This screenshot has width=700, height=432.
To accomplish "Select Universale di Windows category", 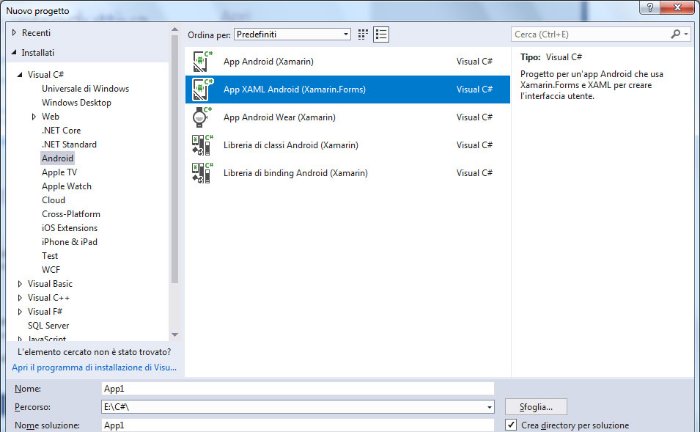I will [85, 88].
